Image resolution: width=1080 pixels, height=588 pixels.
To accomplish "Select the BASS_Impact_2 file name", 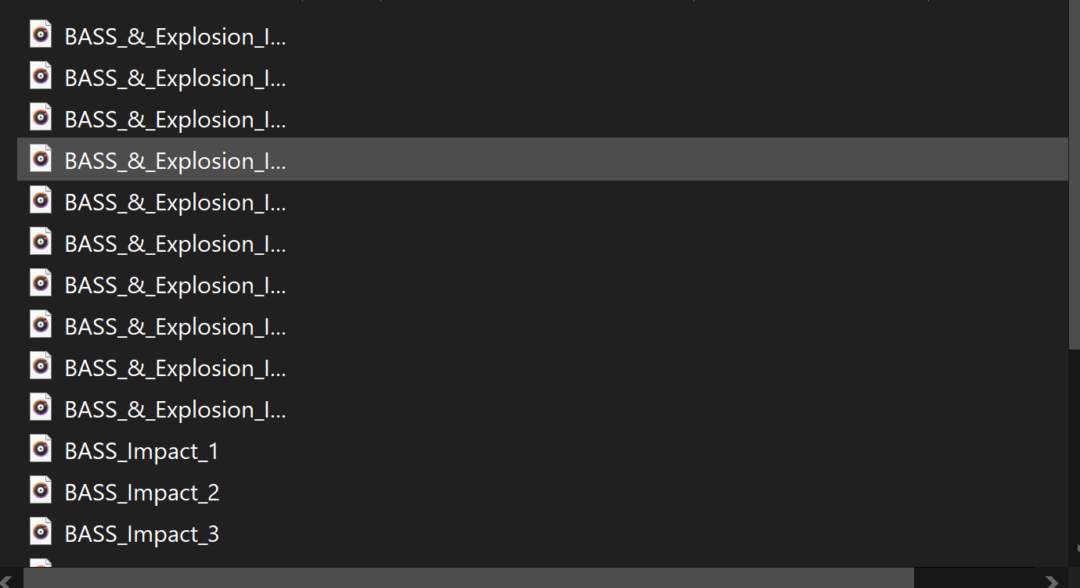I will pos(141,493).
